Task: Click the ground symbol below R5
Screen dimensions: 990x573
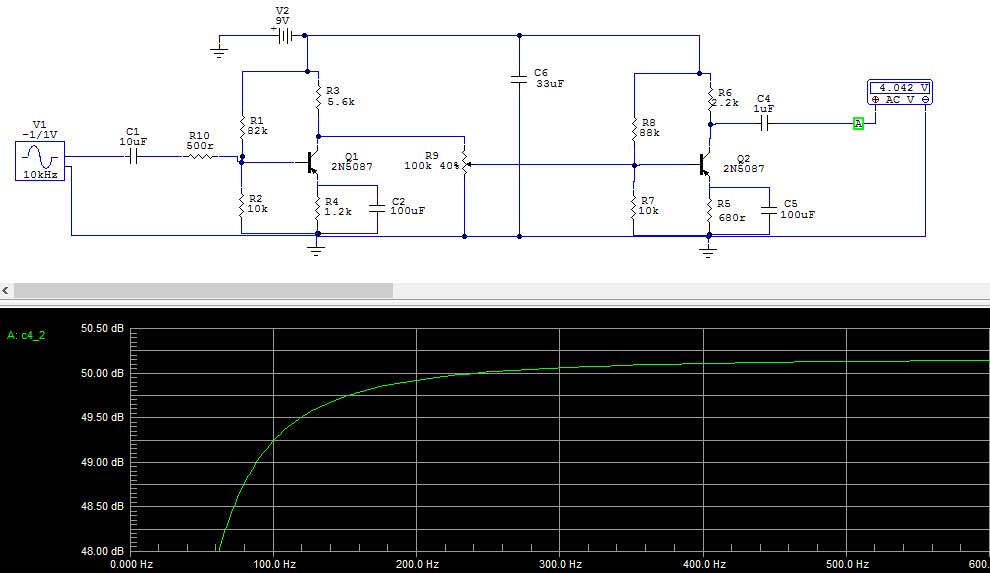Action: click(708, 252)
